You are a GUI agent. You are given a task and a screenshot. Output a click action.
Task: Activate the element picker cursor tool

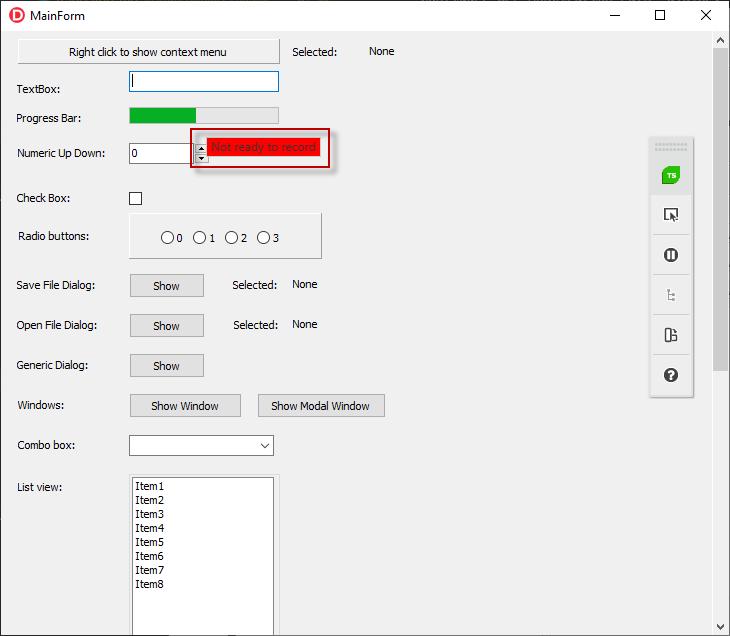coord(671,215)
